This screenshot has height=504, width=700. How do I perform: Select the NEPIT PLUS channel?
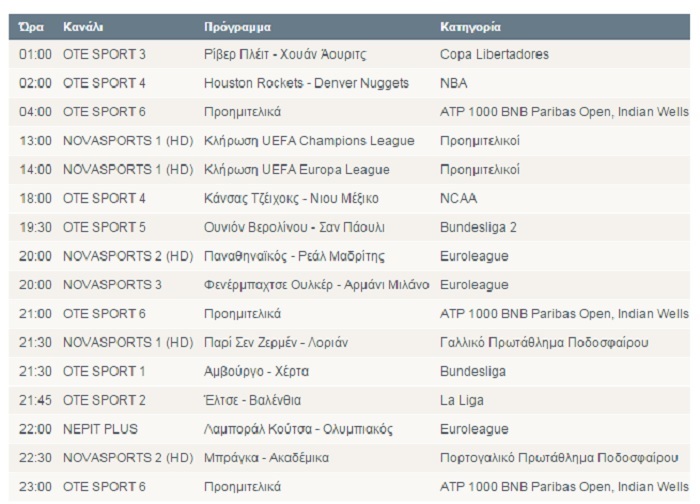[100, 429]
